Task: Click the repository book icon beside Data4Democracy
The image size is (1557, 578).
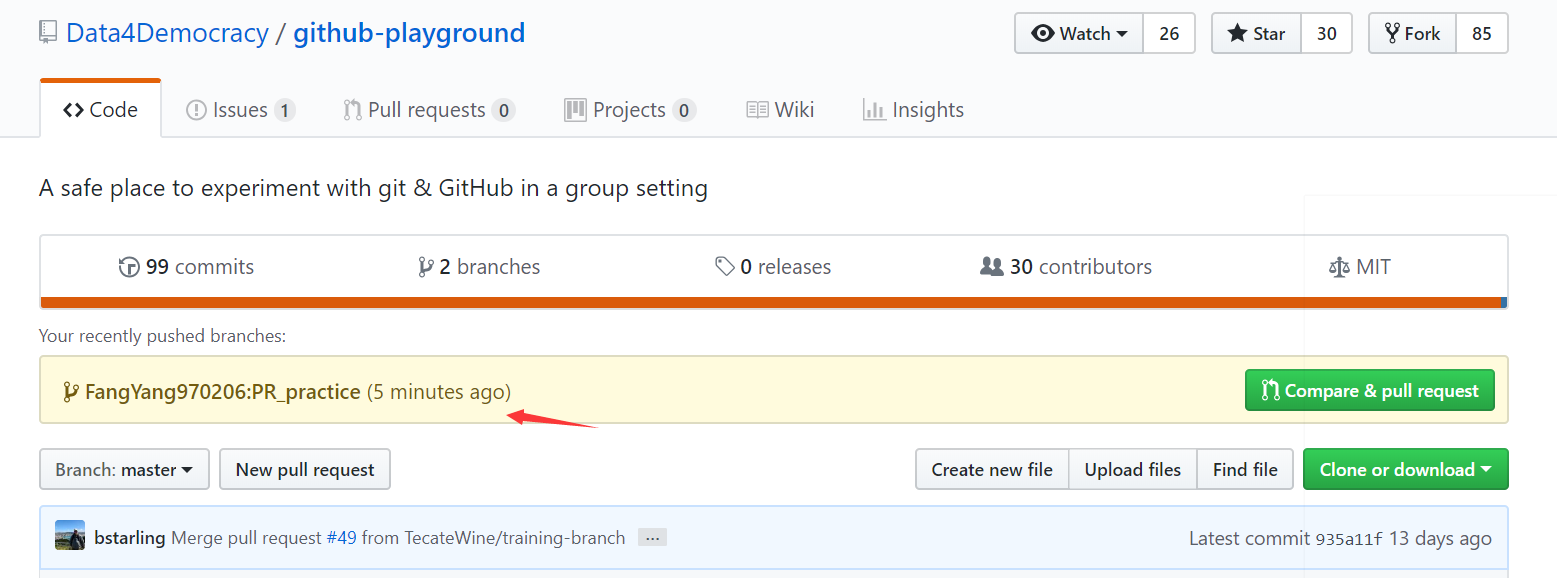Action: (48, 33)
